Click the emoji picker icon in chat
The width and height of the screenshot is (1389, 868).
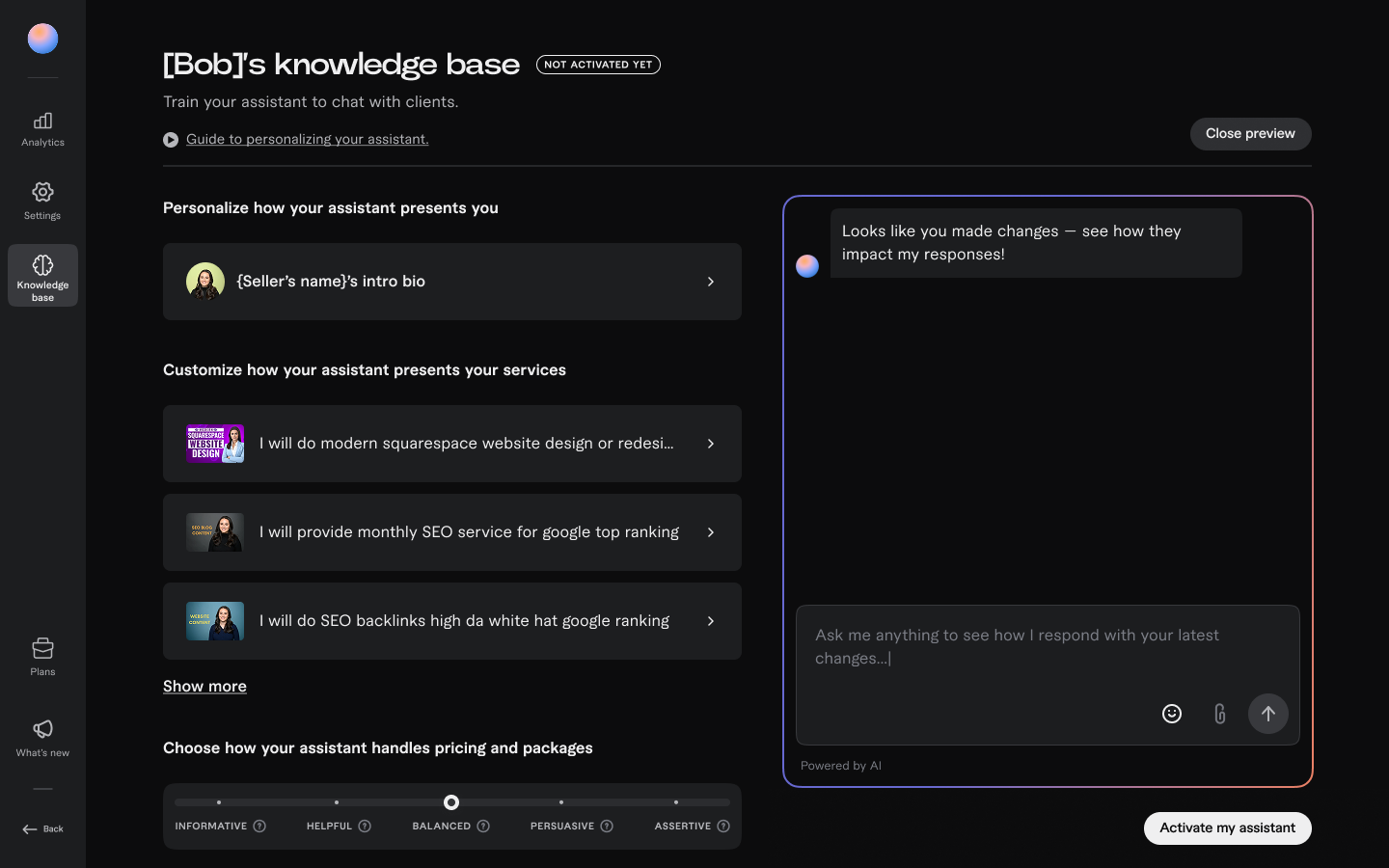1171,714
